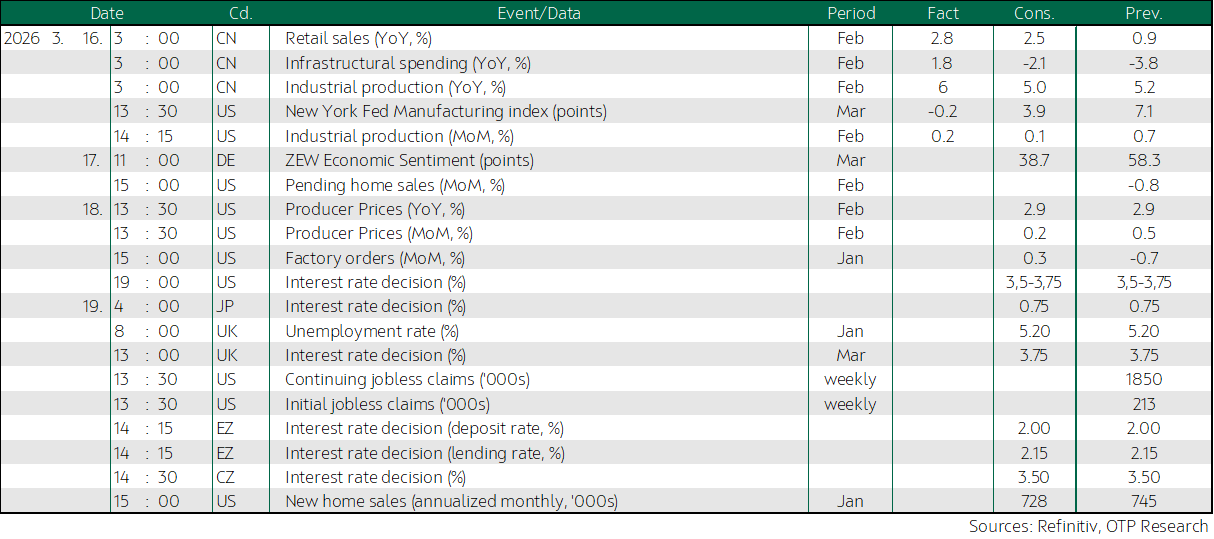Click Pending home sales event
Screen dimensions: 1214x539
(x=395, y=185)
